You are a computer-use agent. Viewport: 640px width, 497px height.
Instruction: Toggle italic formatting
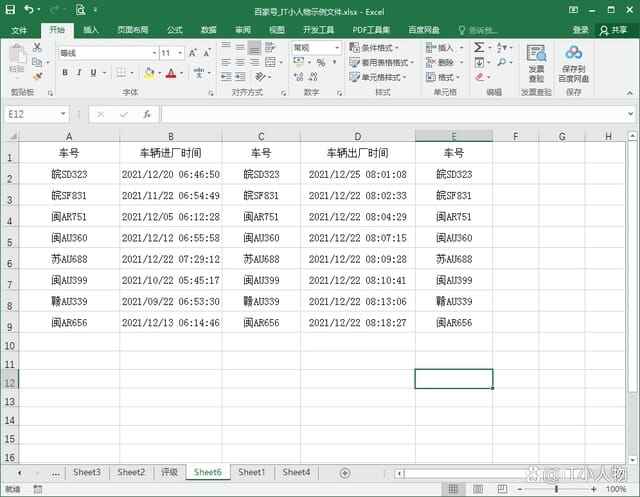point(79,73)
